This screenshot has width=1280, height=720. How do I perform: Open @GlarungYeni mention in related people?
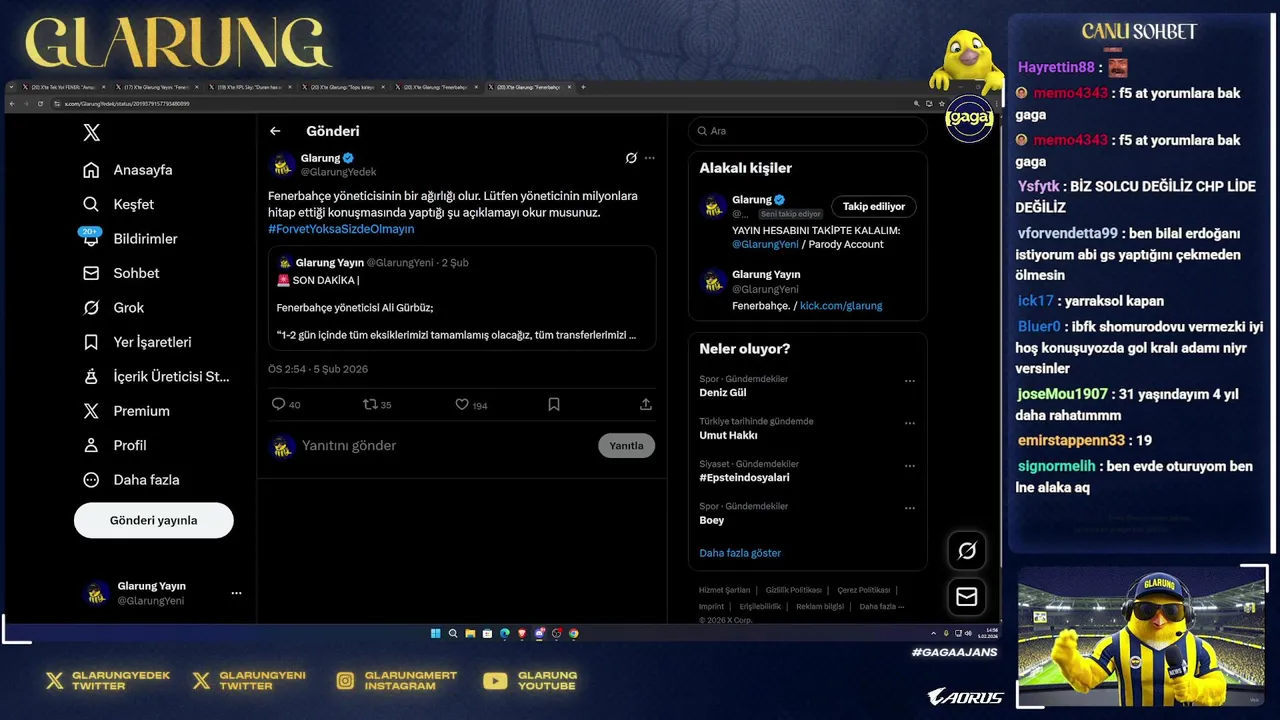(x=765, y=244)
